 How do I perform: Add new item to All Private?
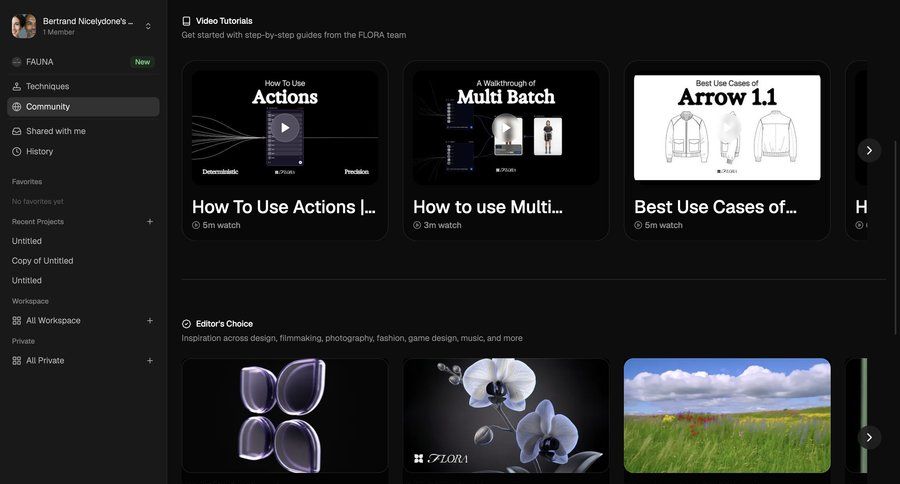pos(150,361)
